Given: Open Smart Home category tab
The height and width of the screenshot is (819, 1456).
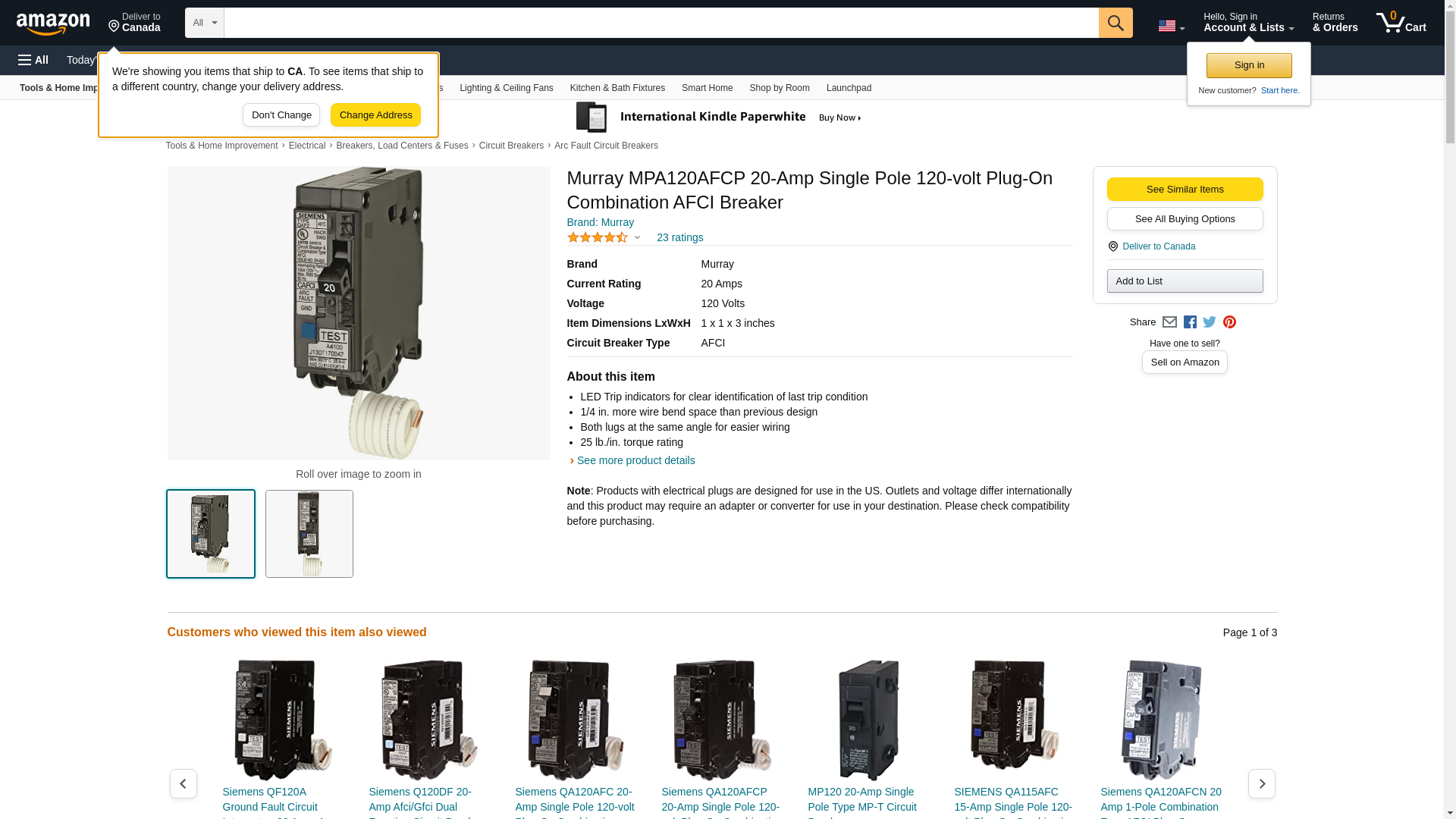Looking at the screenshot, I should (x=707, y=88).
